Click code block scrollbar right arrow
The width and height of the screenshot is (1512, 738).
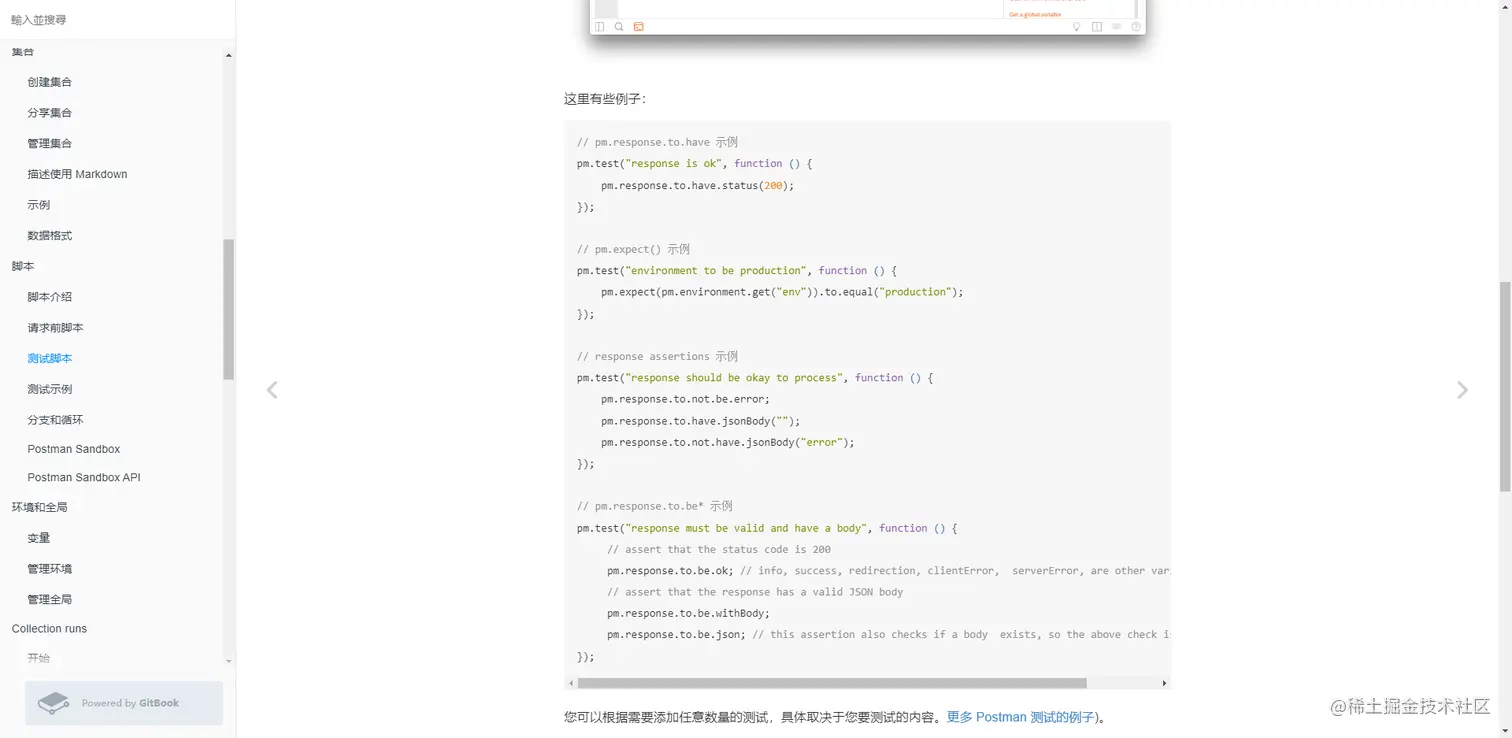click(x=1164, y=683)
